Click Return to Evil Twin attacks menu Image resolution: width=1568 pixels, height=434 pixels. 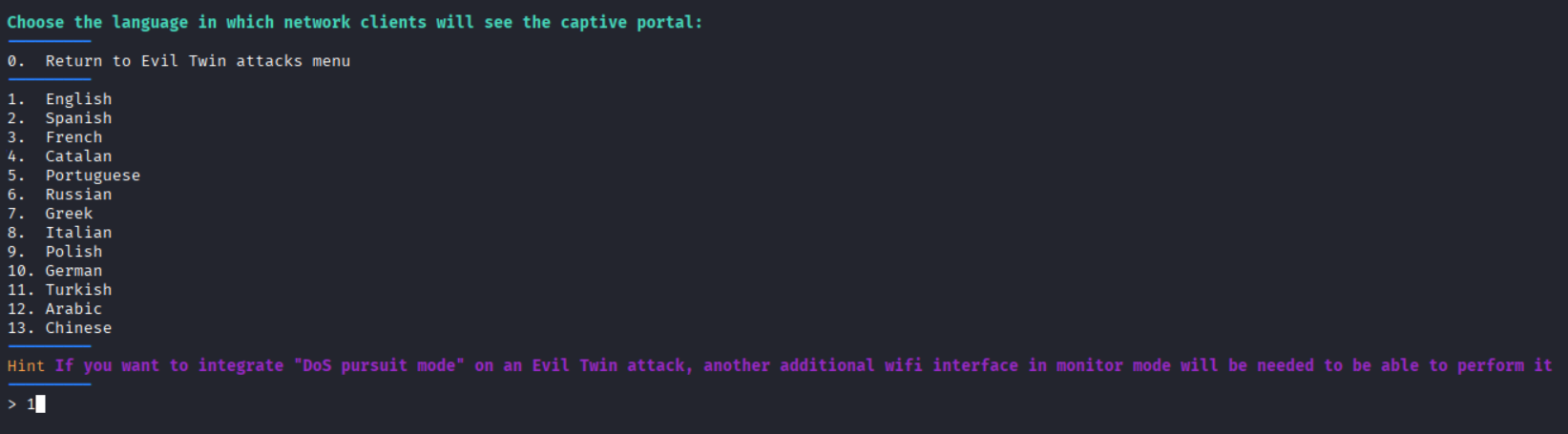click(198, 61)
